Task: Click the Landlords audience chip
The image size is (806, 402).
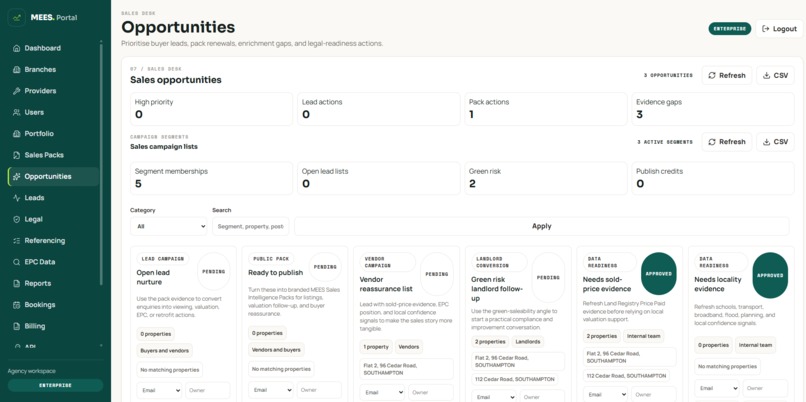Action: pyautogui.click(x=528, y=342)
